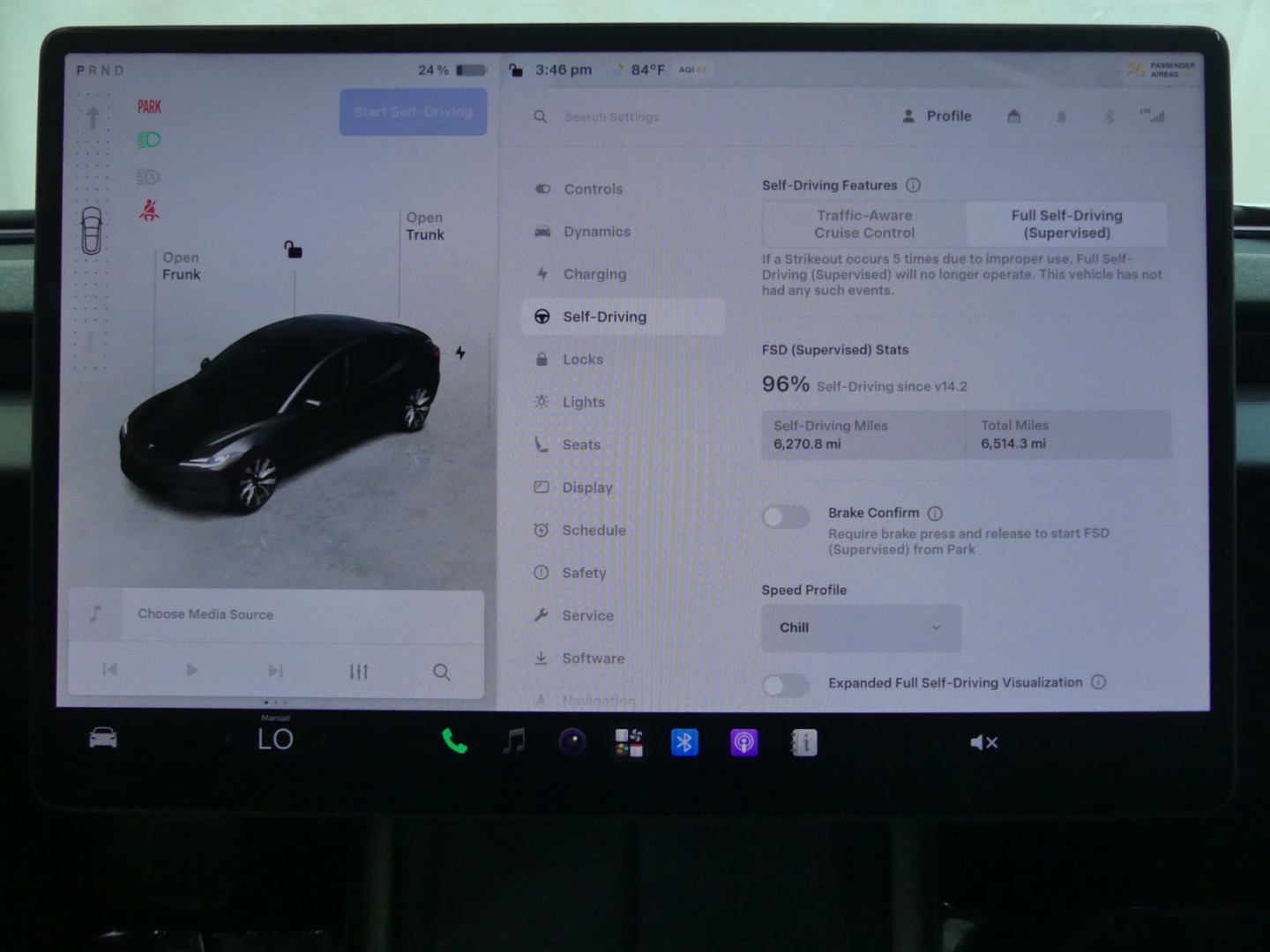Tap the info icon beside Expanded Visualization
1270x952 pixels.
click(x=1099, y=681)
